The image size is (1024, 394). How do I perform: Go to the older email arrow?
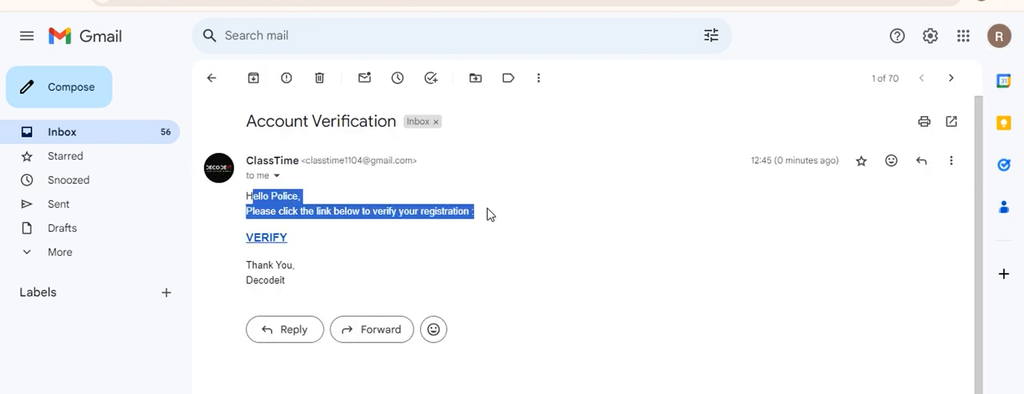click(x=951, y=78)
